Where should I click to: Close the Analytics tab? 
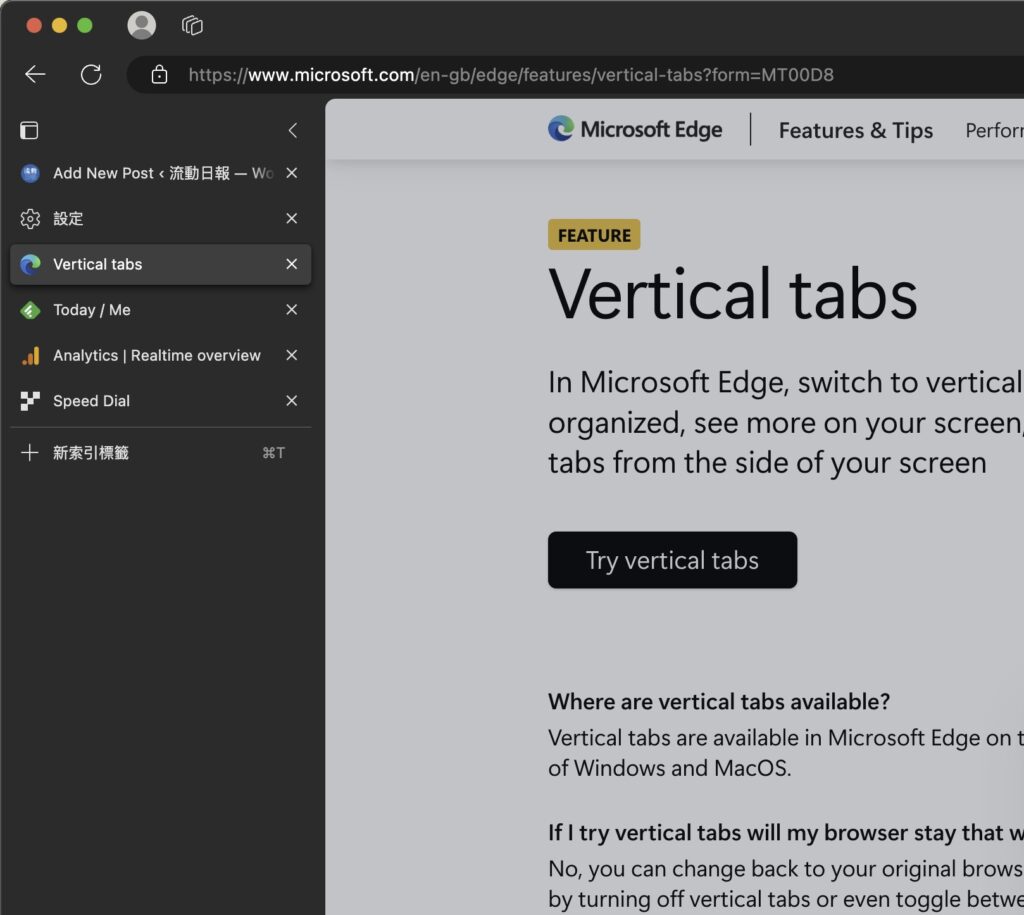tap(292, 356)
